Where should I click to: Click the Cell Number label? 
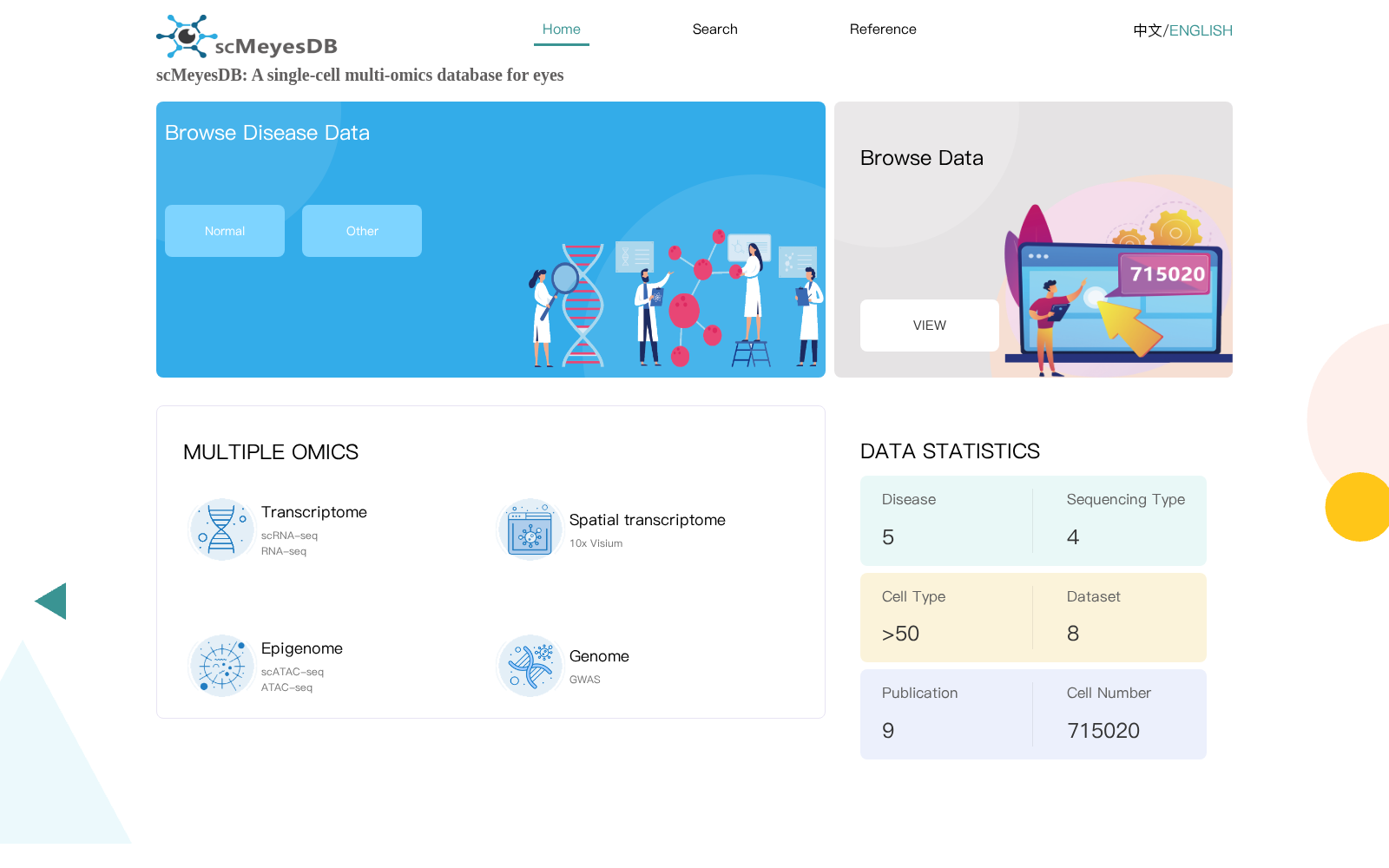coord(1109,693)
